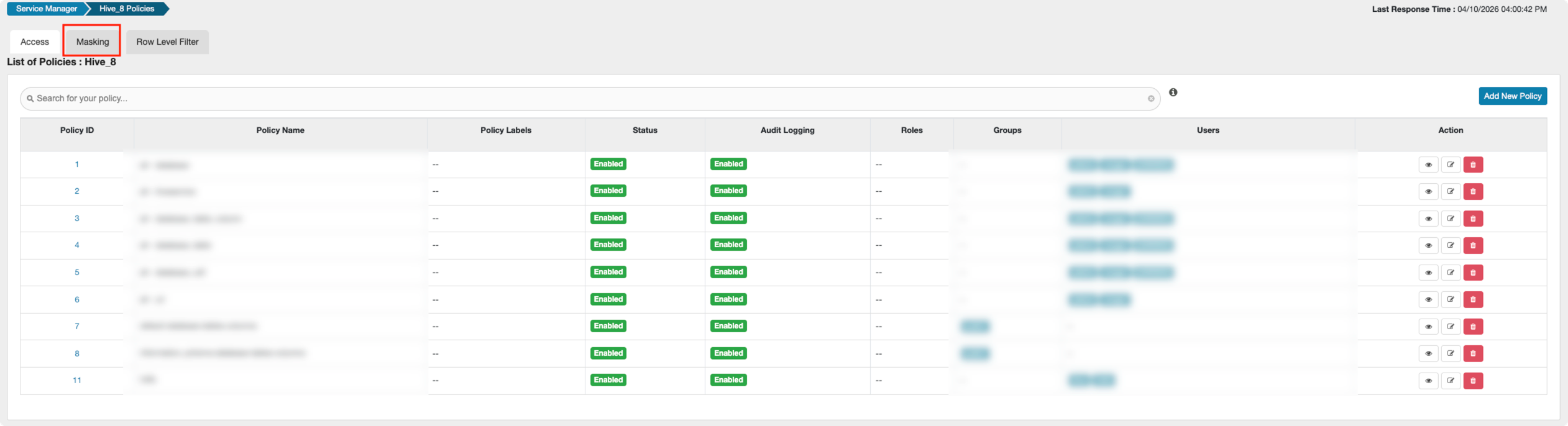Open the Row Level Filter tab

pyautogui.click(x=167, y=42)
